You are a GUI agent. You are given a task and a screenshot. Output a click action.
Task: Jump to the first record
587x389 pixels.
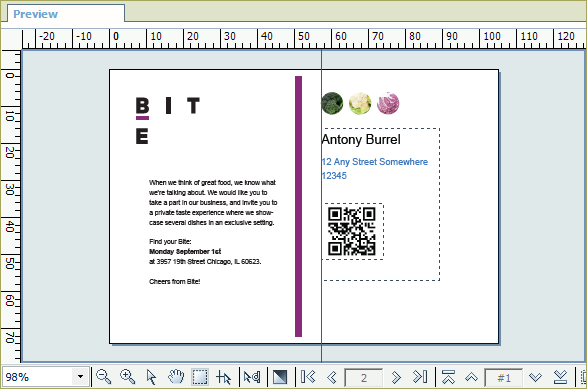click(x=448, y=377)
